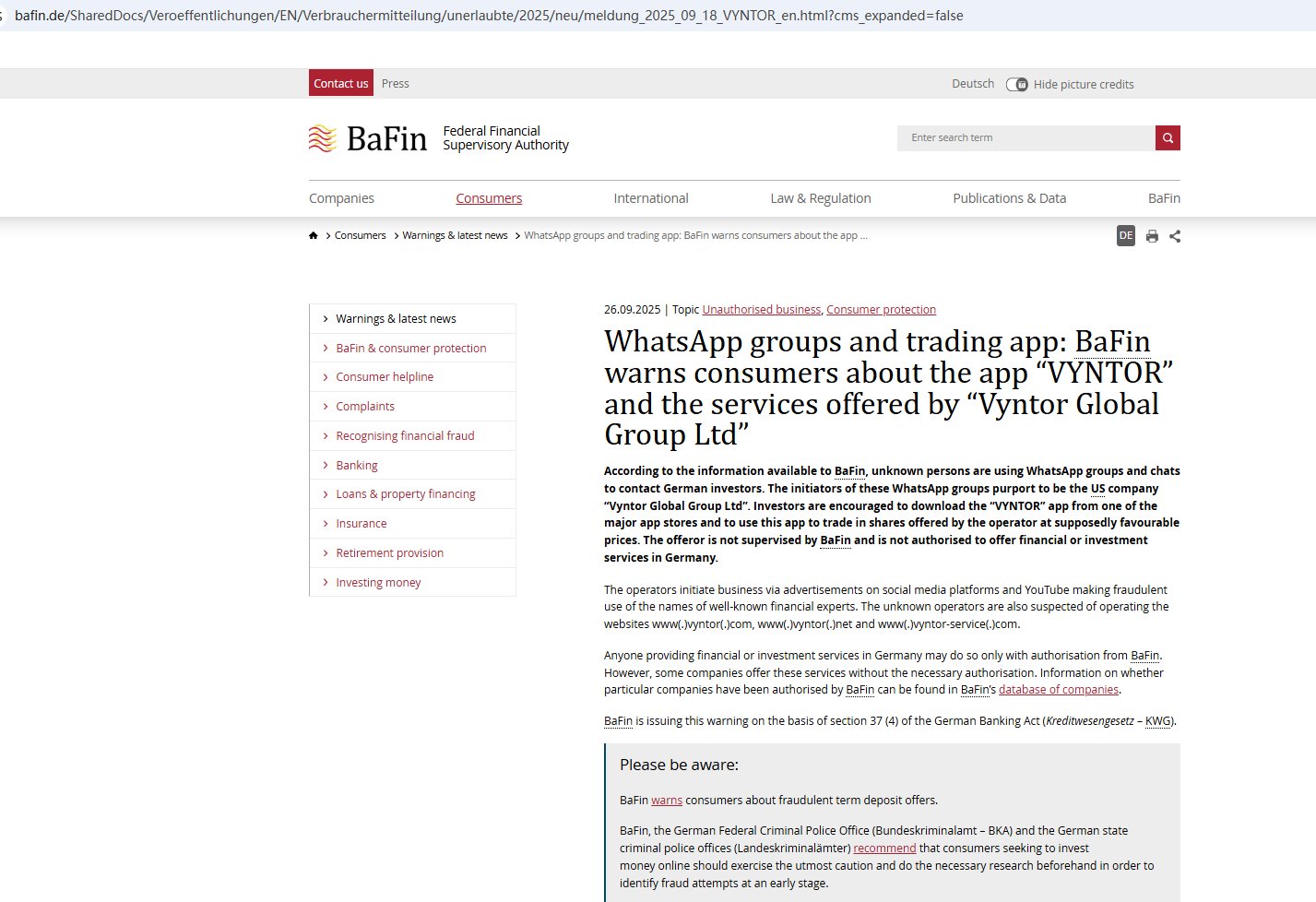
Task: Expand Recognising financial fraud sidebar entry
Action: 405,436
